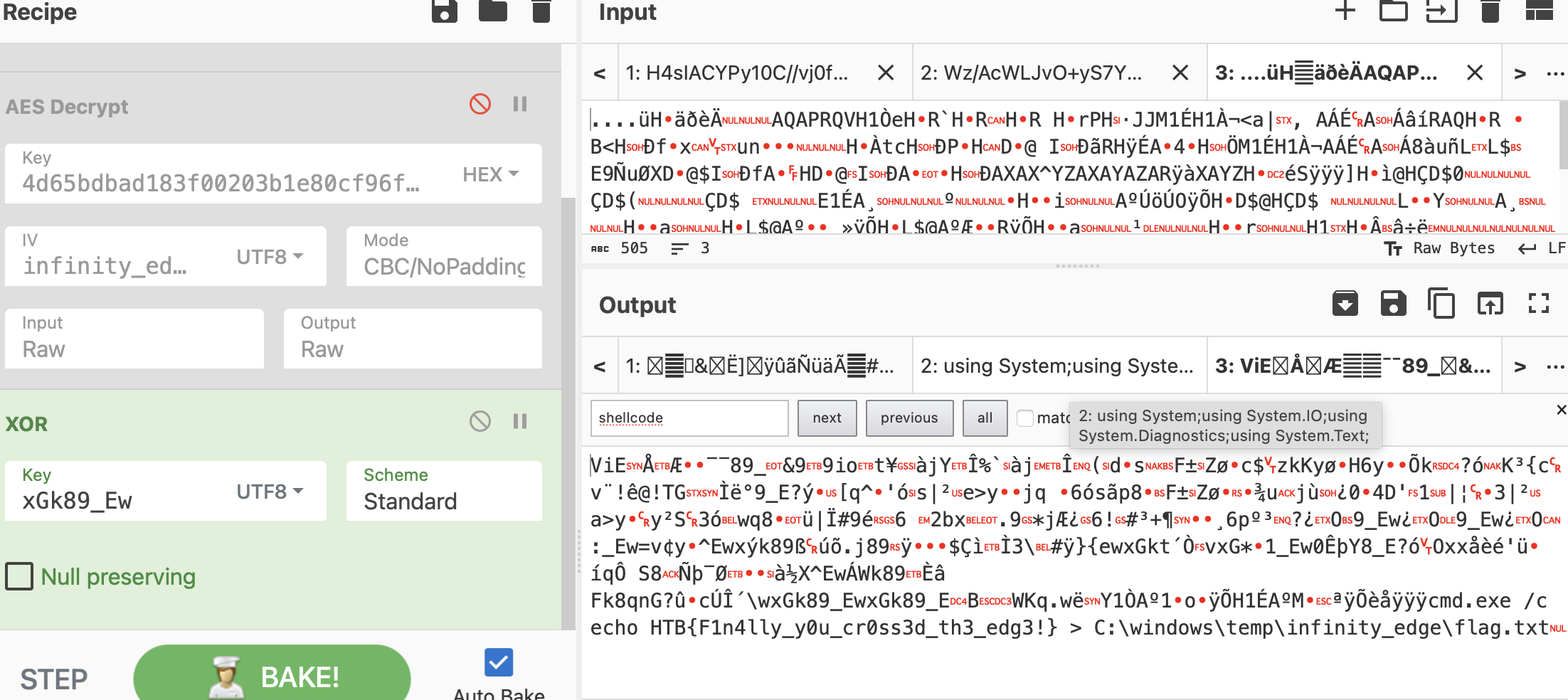Viewport: 1568px width, 700px height.
Task: Click the STEP button
Action: coord(54,679)
